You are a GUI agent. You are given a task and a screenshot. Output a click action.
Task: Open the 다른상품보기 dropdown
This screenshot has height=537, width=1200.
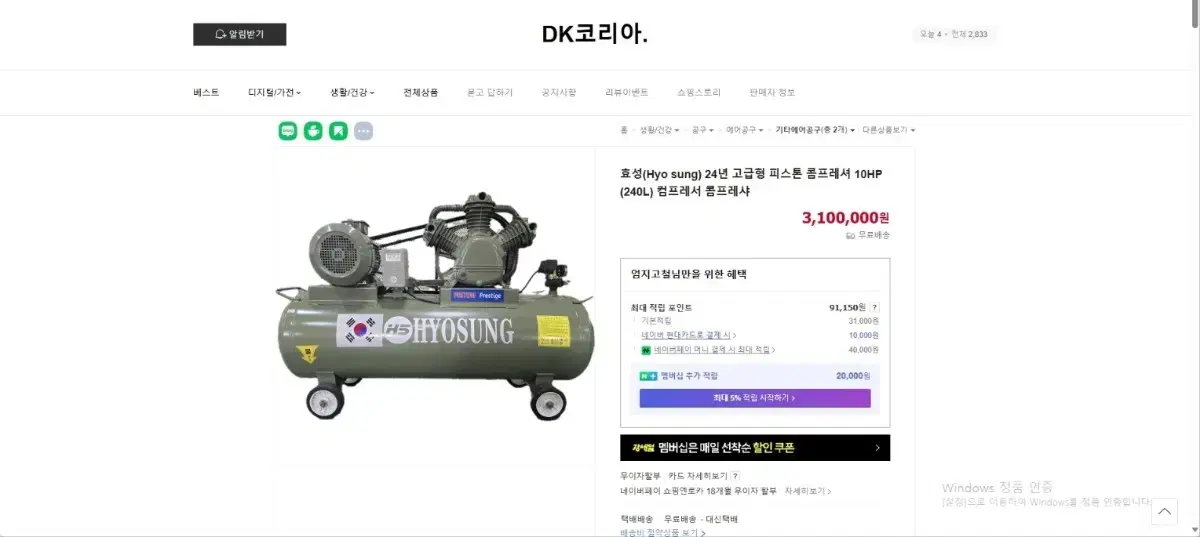point(888,130)
